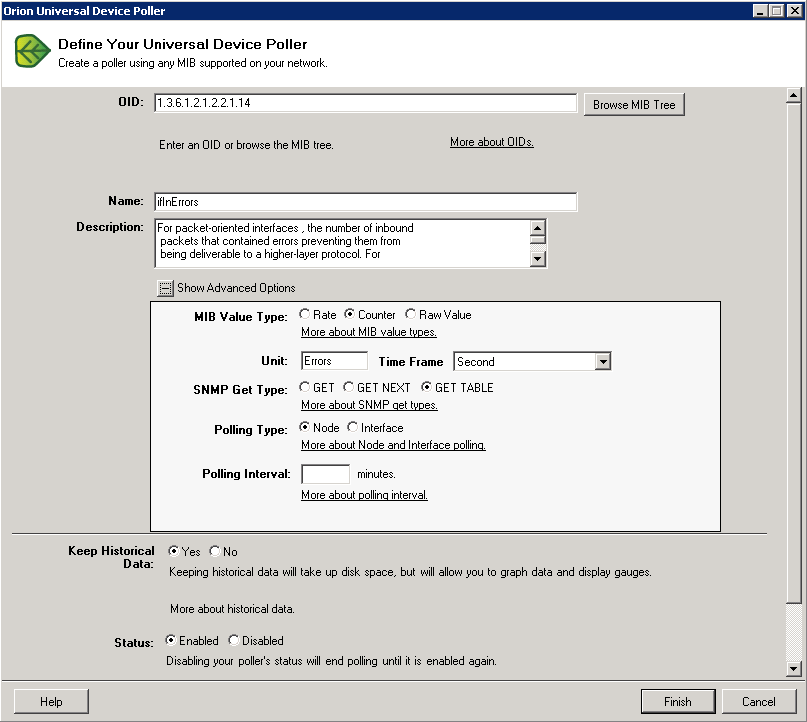Screen dimensions: 807x722
Task: Open More about Node and Interface polling
Action: 393,445
